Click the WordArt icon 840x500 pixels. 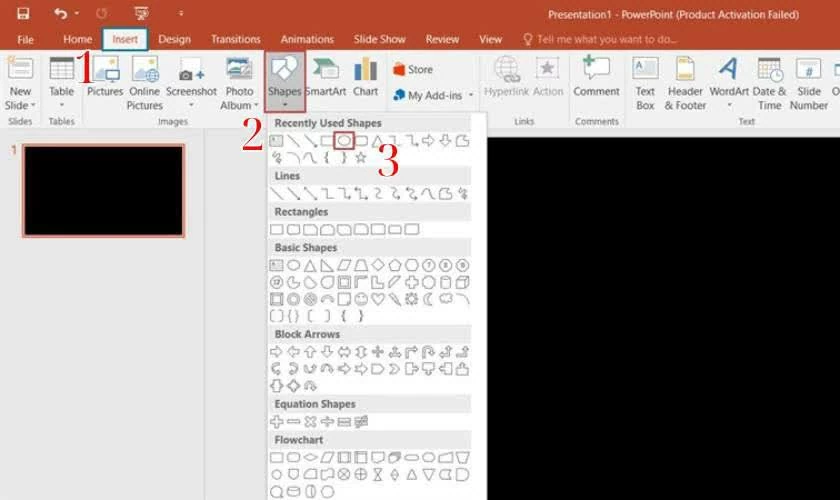pos(729,77)
